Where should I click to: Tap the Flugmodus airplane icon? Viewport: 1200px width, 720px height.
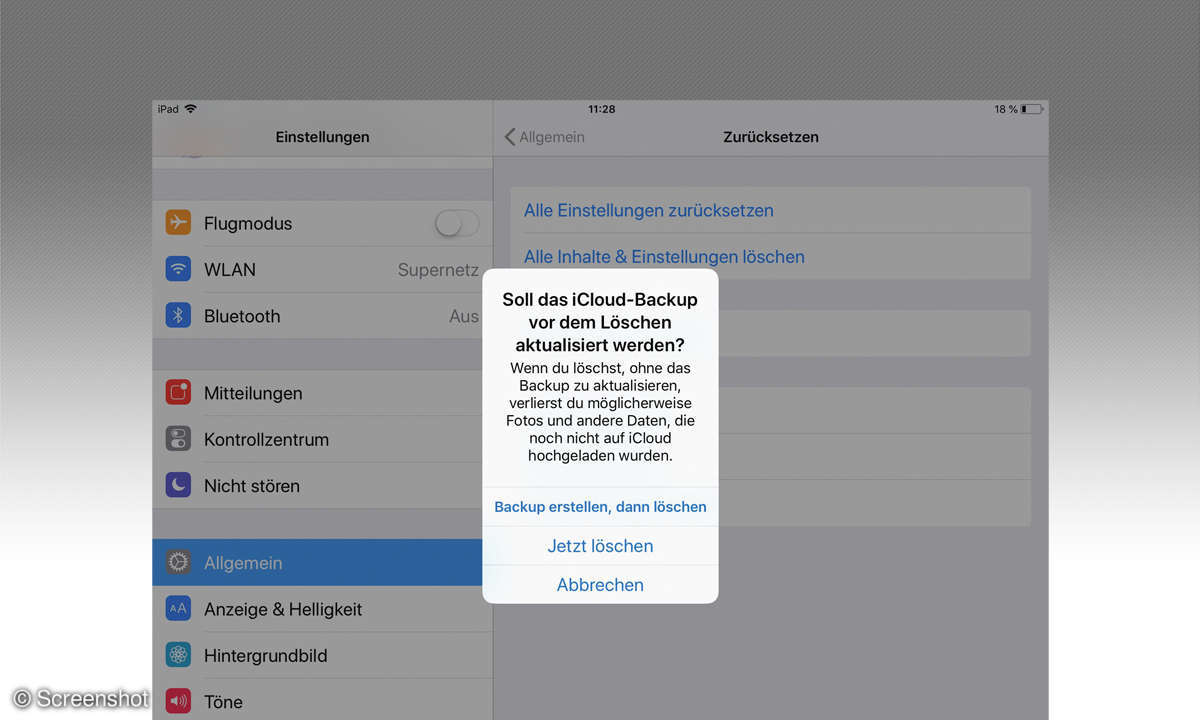point(178,223)
